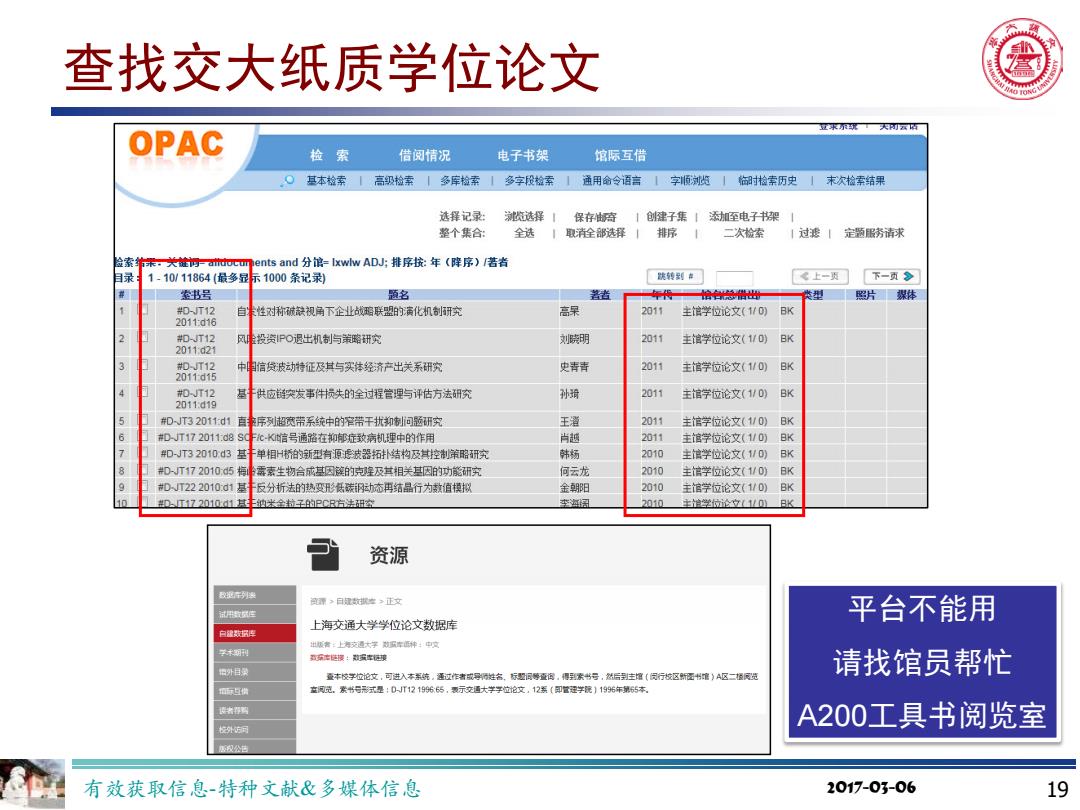Screen dimensions: 1080x810
Task: Select 自建数据库 in the sidebar
Action: pos(255,633)
